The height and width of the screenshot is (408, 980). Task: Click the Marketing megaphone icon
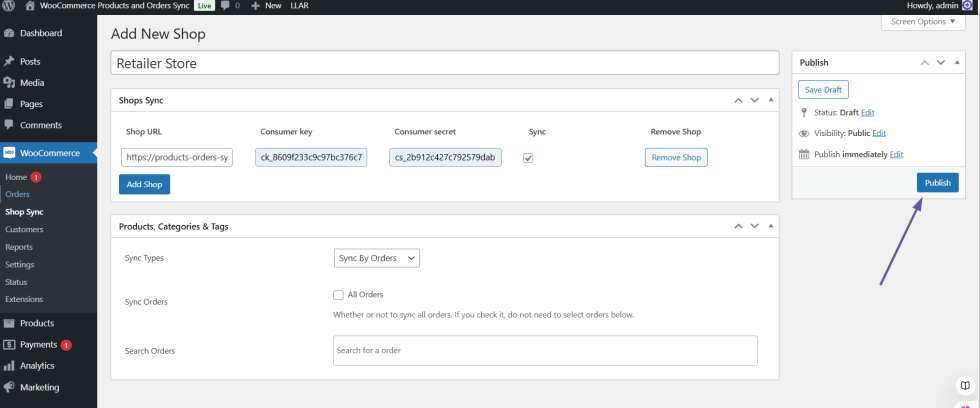(x=9, y=387)
